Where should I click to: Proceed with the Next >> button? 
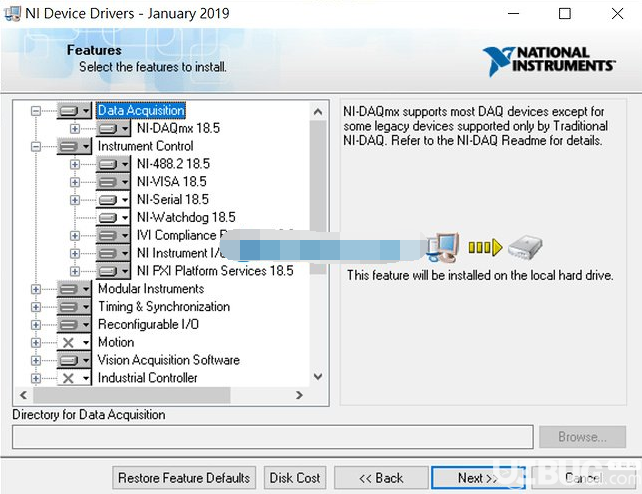[478, 478]
